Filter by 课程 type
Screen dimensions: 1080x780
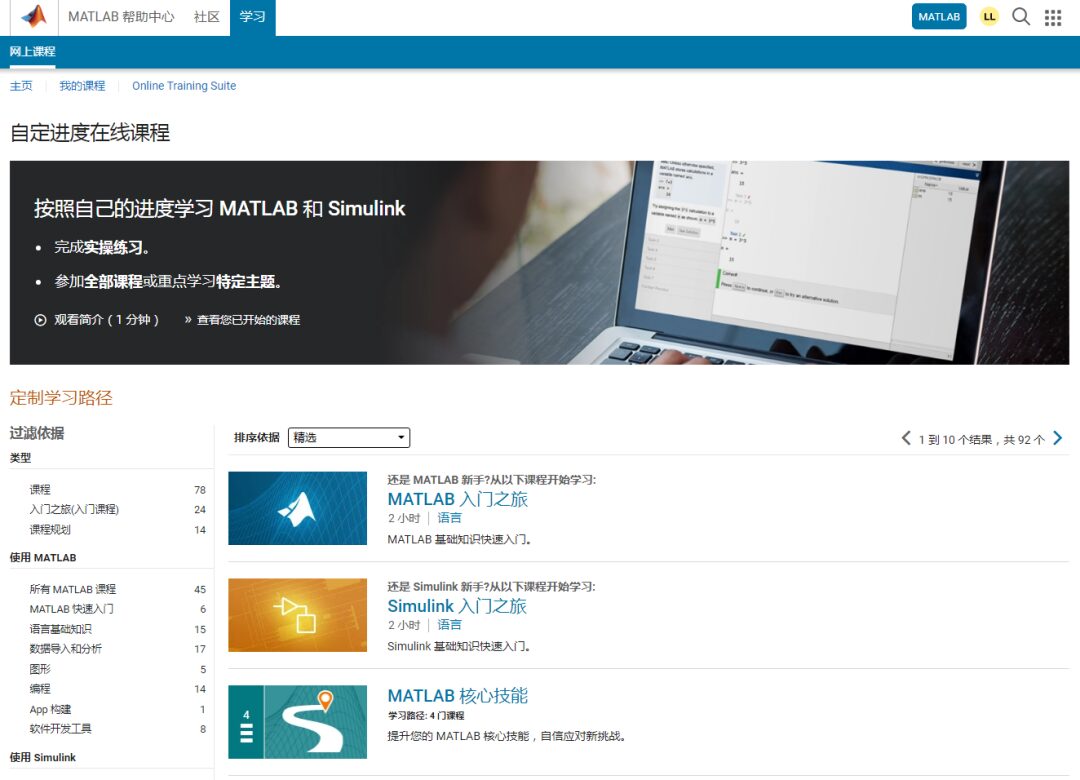point(40,489)
